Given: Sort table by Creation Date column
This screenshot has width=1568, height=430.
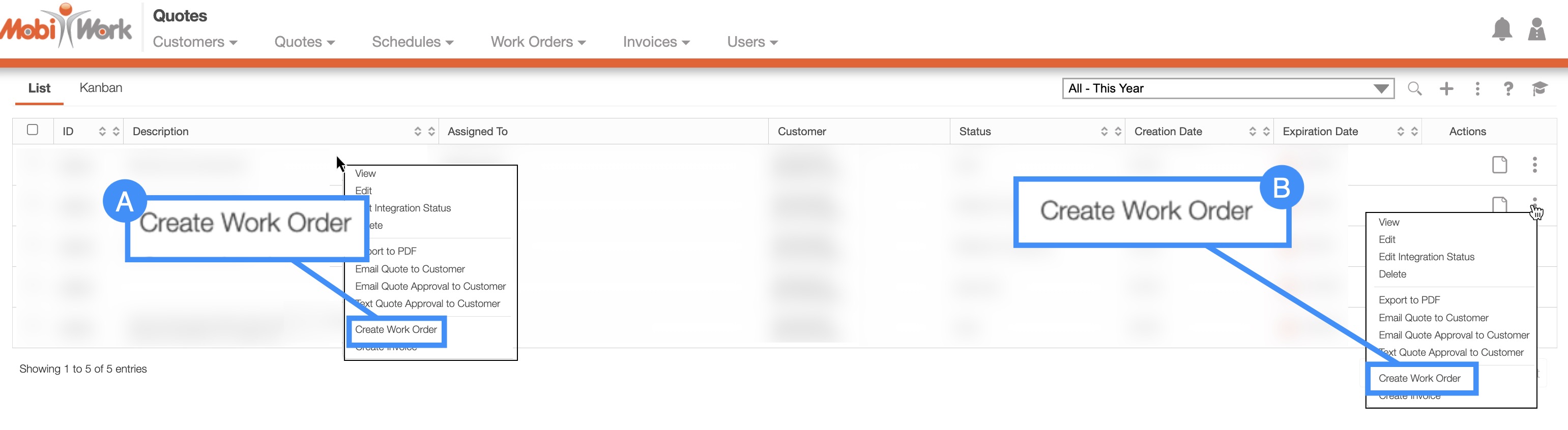Looking at the screenshot, I should coord(1259,131).
